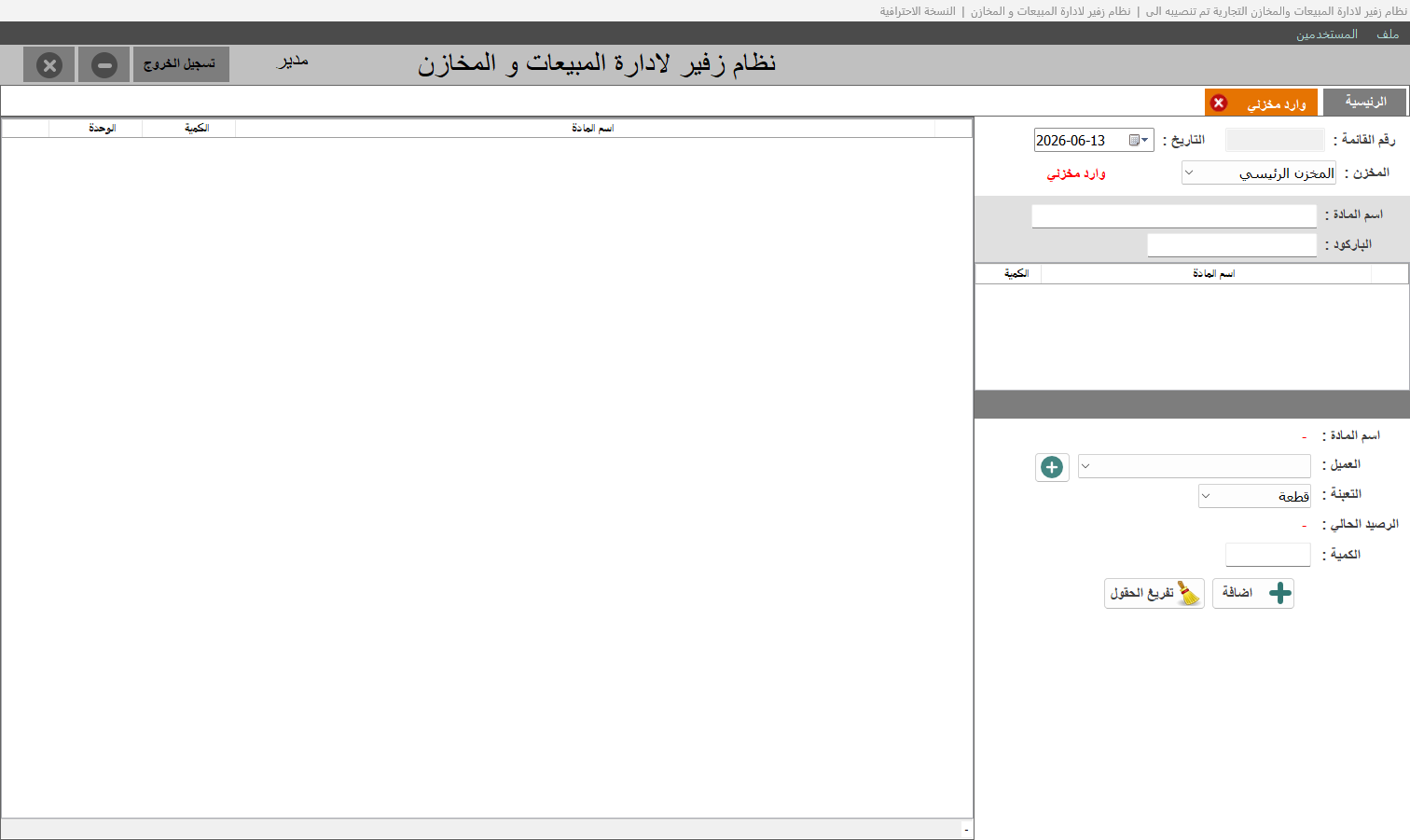Switch to the الرئيسية tab
The image size is (1410, 840).
pyautogui.click(x=1365, y=102)
